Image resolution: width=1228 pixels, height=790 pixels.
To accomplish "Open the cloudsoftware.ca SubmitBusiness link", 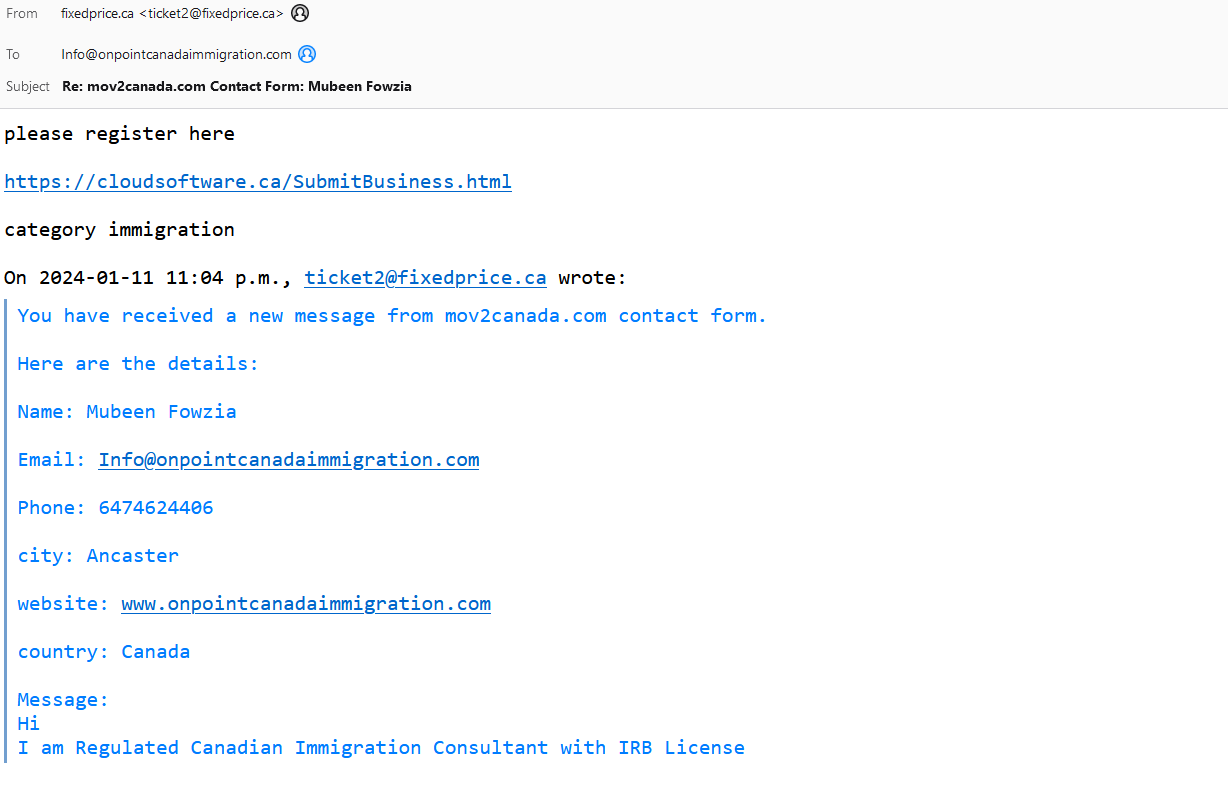I will [258, 182].
